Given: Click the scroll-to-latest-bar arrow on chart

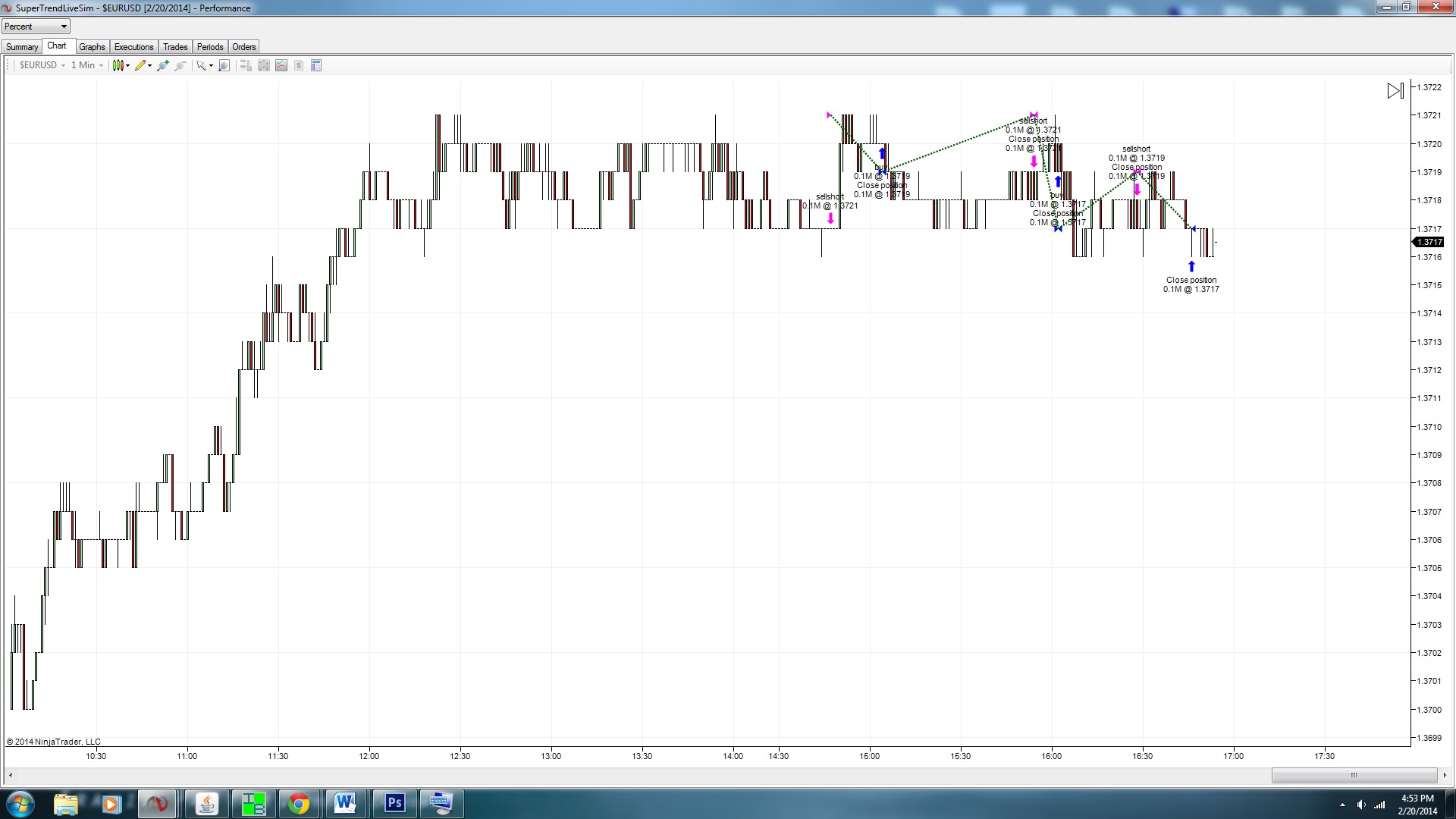Looking at the screenshot, I should pyautogui.click(x=1395, y=91).
